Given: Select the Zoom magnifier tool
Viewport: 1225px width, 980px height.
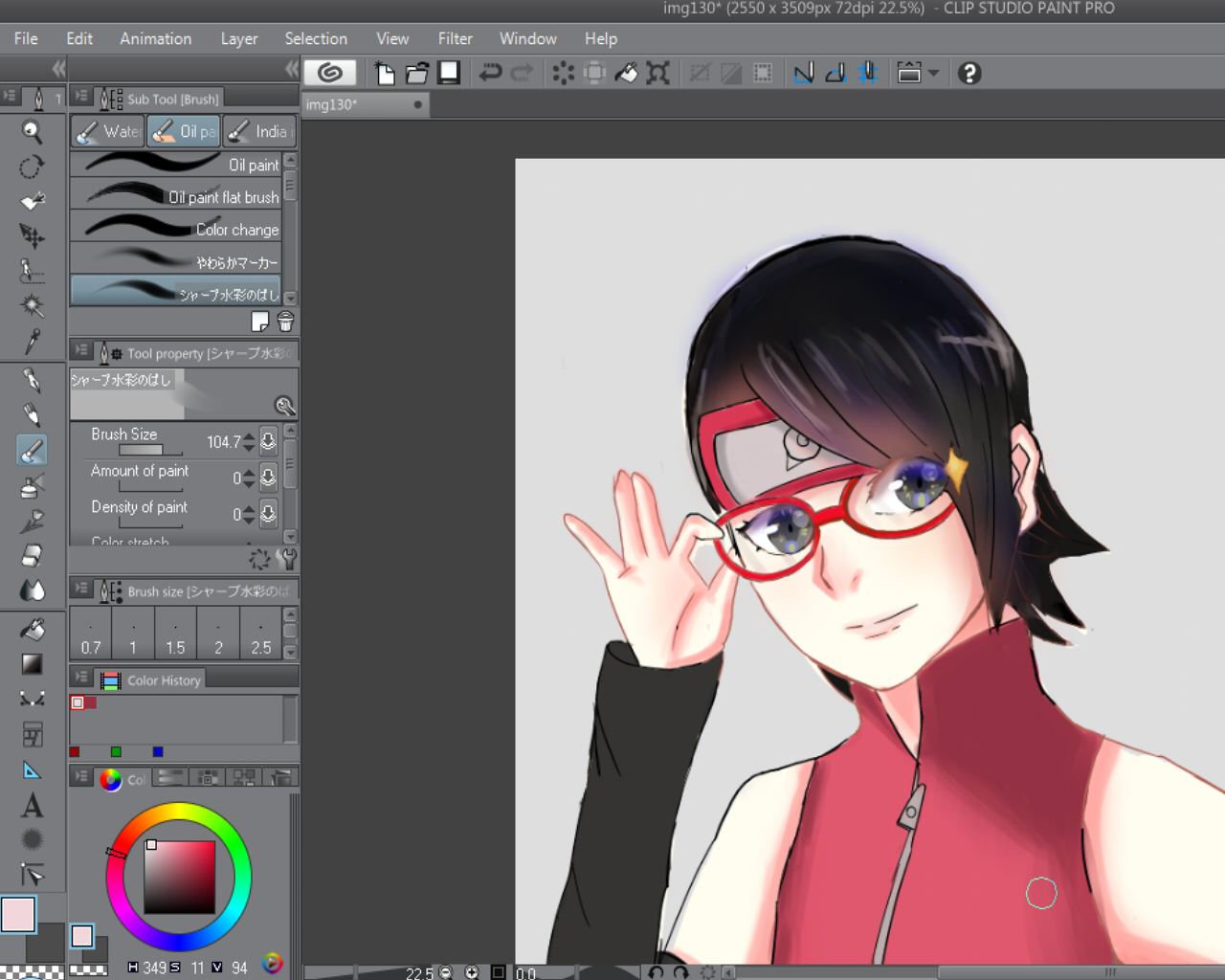Looking at the screenshot, I should [32, 132].
